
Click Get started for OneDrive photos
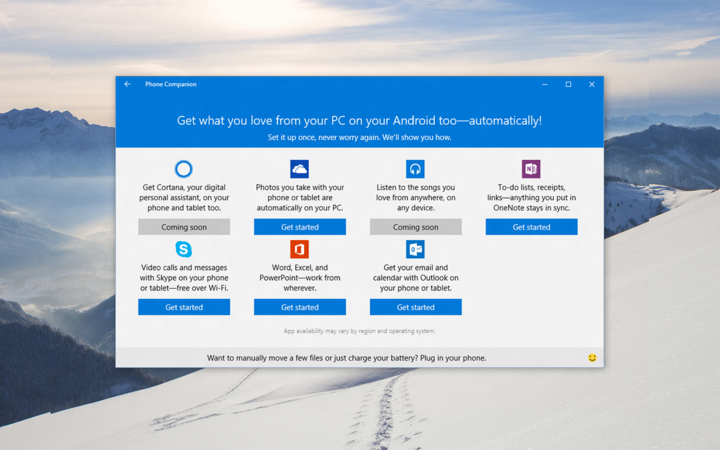point(299,227)
